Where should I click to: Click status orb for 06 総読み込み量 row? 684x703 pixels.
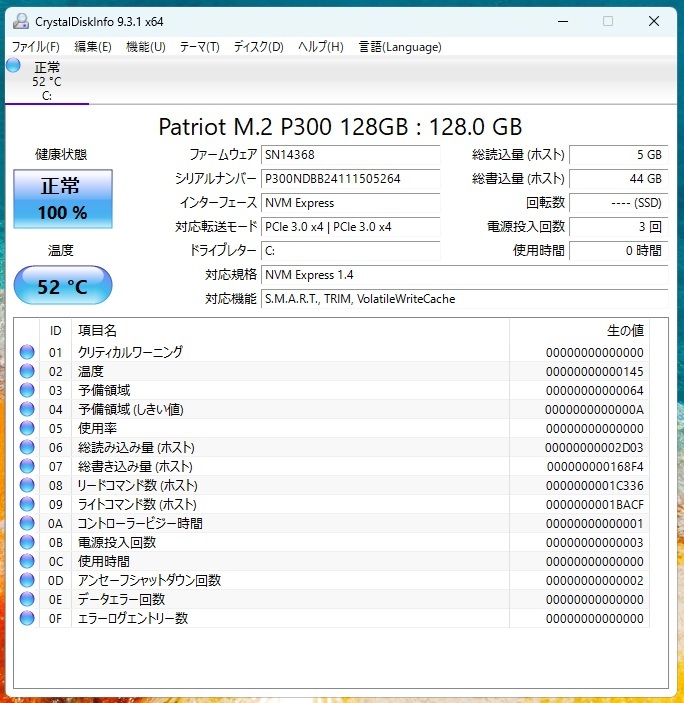pyautogui.click(x=27, y=447)
